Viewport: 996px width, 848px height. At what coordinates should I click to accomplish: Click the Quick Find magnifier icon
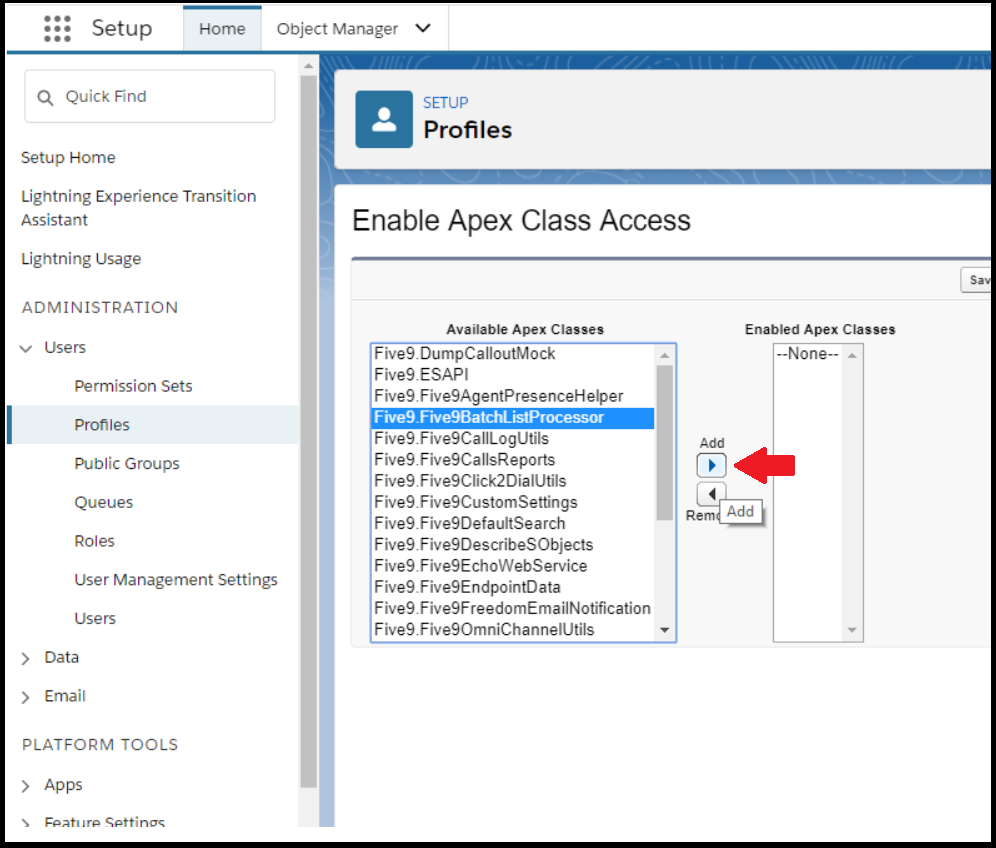point(45,97)
